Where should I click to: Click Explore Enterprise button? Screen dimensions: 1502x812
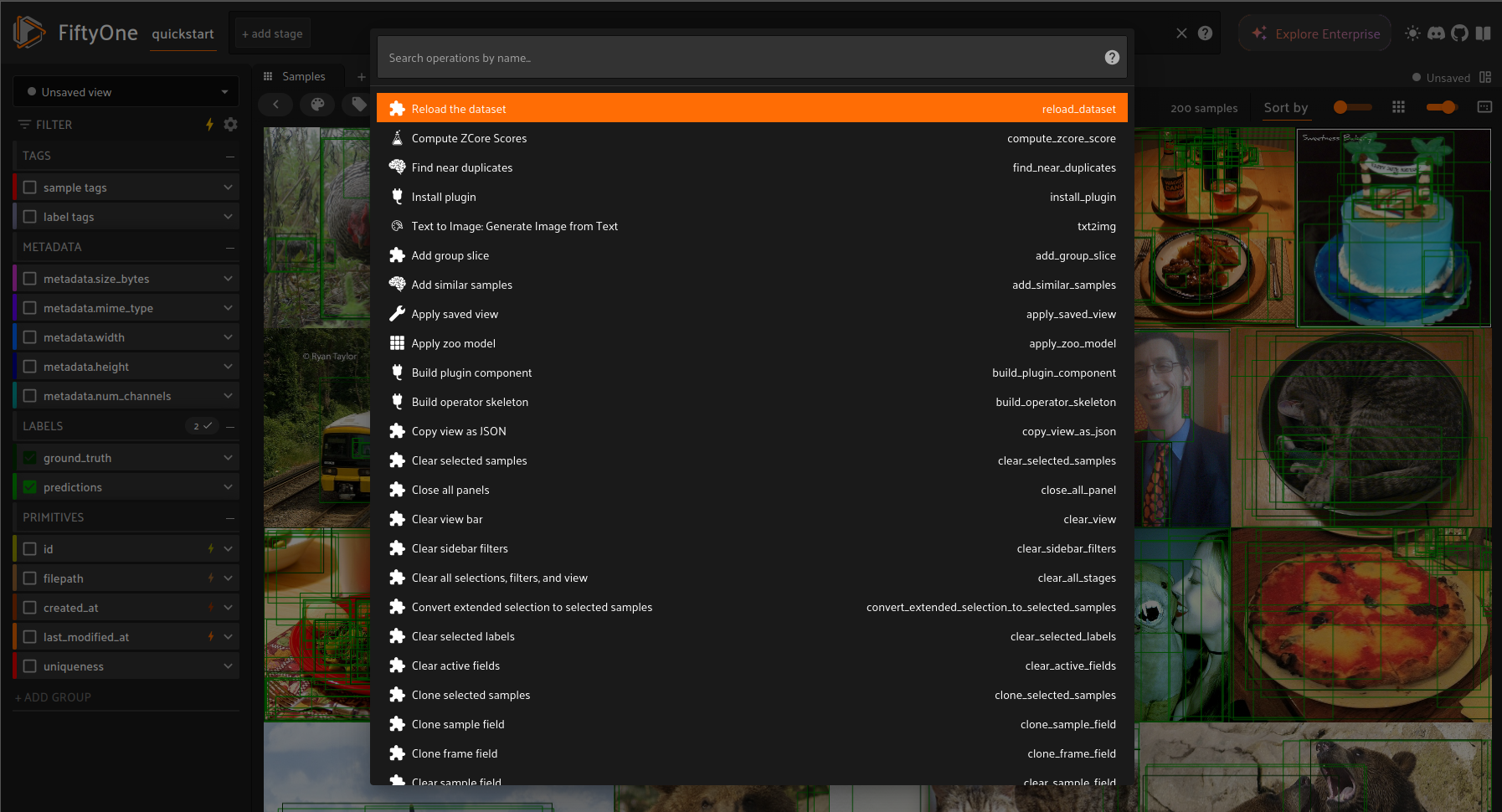(x=1315, y=33)
